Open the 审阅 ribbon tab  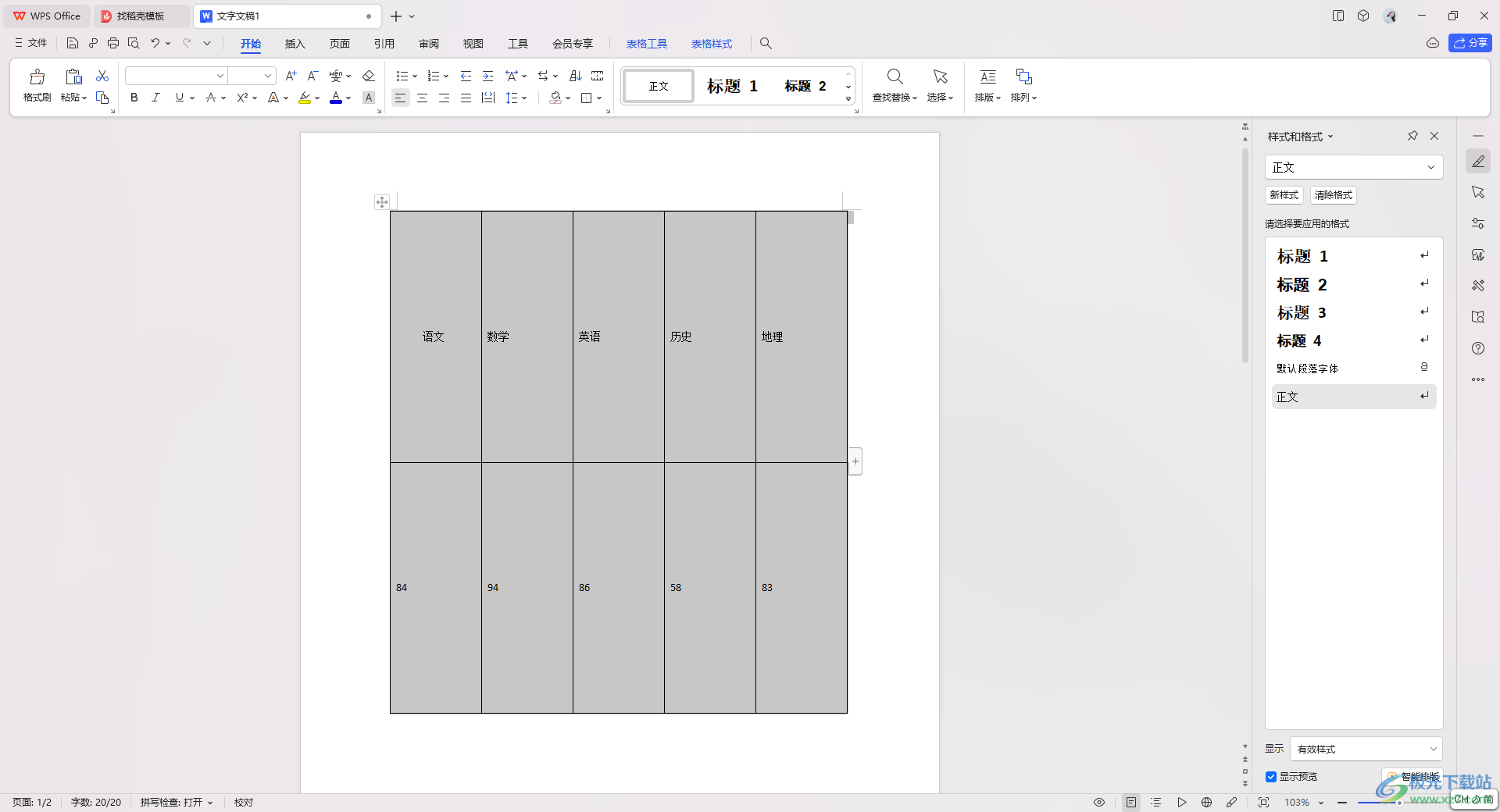click(x=428, y=44)
